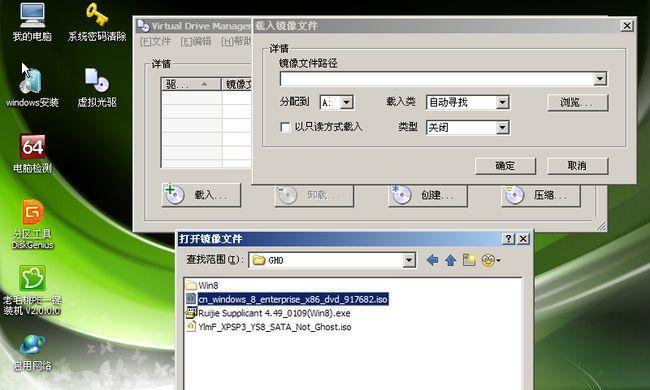Open the 分配到 drive letter dropdown
The image size is (650, 390).
tap(347, 102)
